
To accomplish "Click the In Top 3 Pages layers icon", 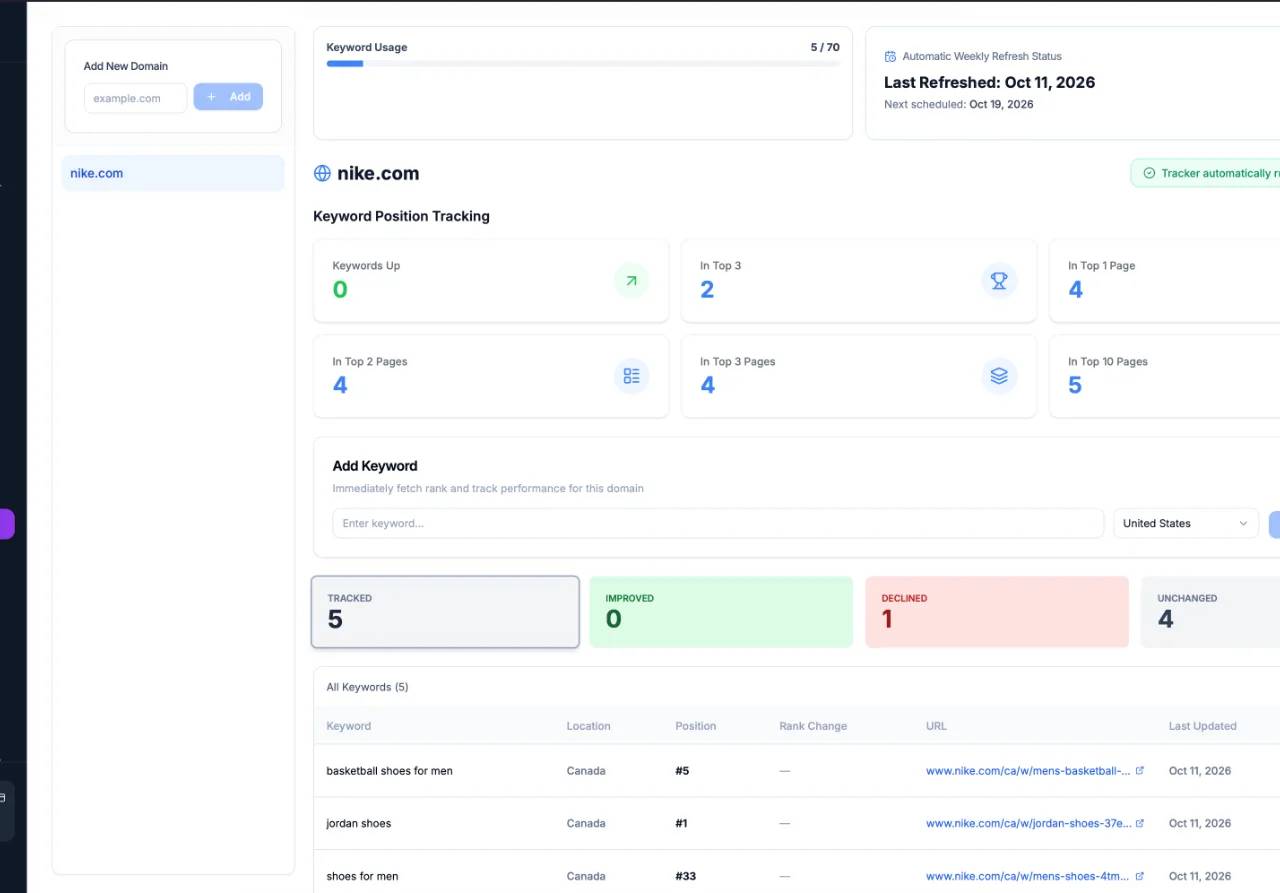I will (999, 376).
